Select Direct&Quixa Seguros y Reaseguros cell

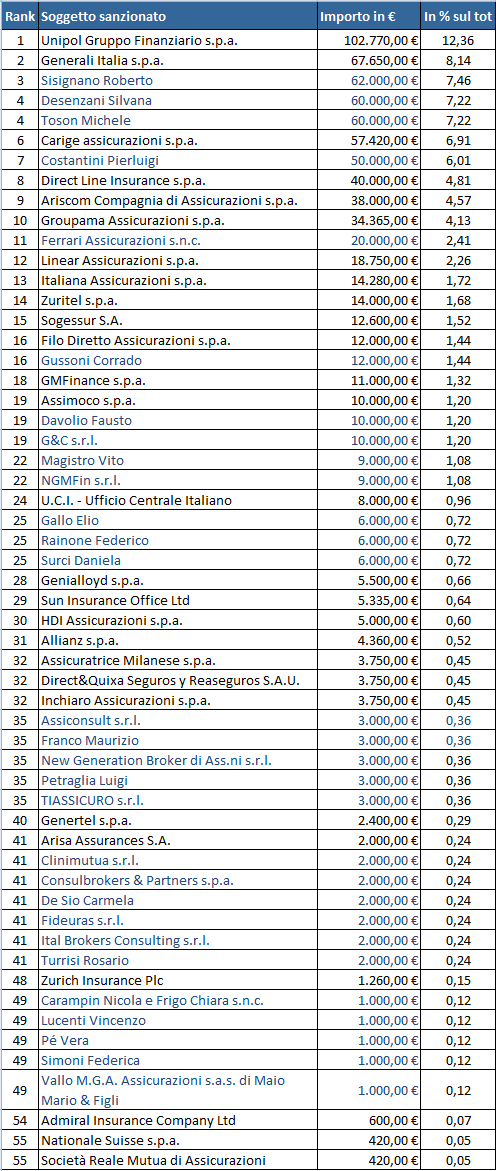click(179, 680)
